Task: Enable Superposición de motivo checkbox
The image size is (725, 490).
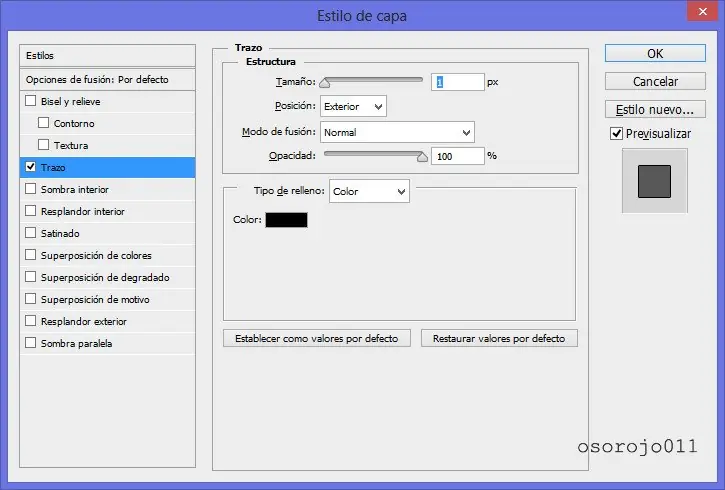Action: coord(31,299)
